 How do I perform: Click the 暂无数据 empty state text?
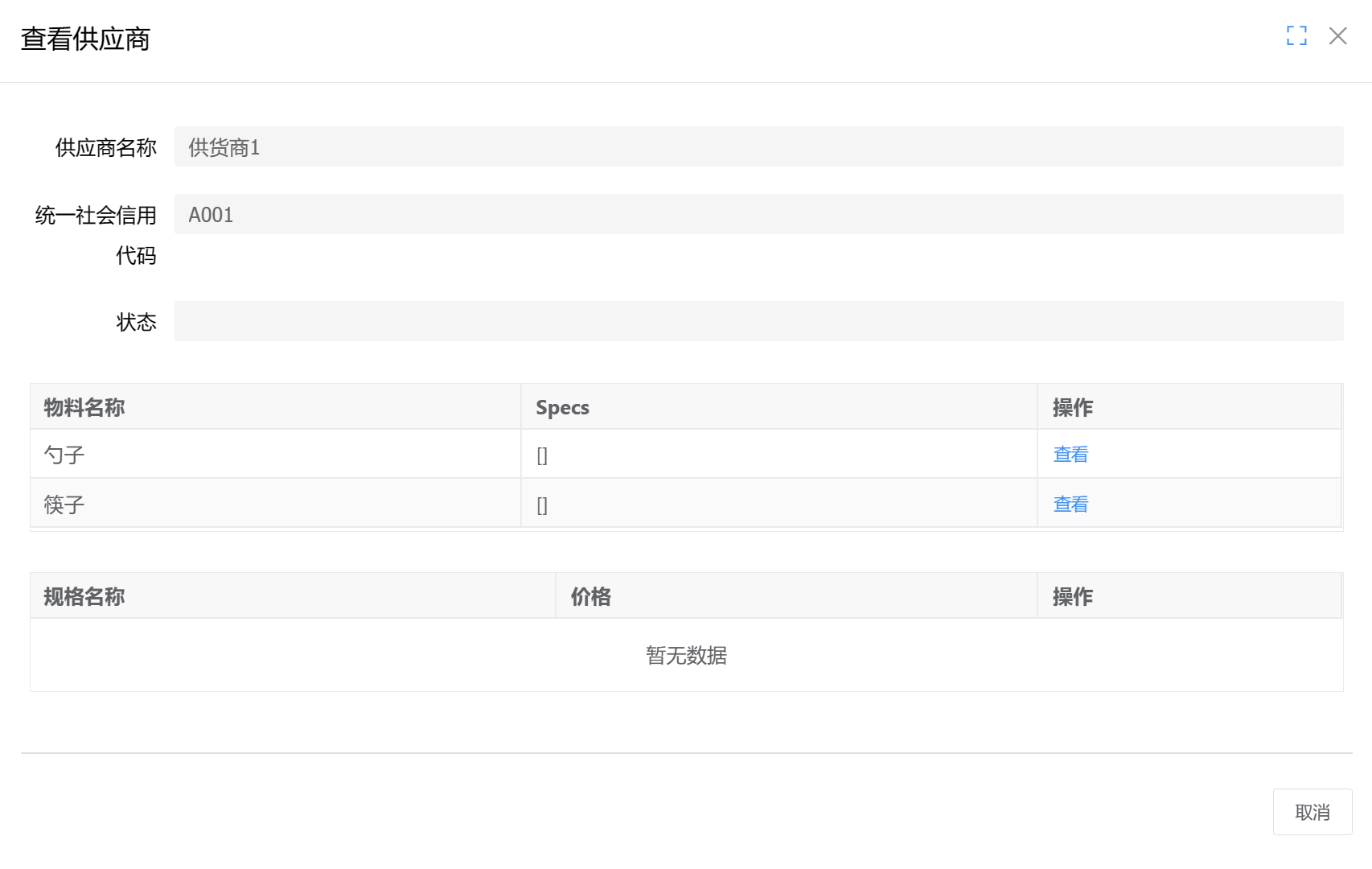[687, 656]
